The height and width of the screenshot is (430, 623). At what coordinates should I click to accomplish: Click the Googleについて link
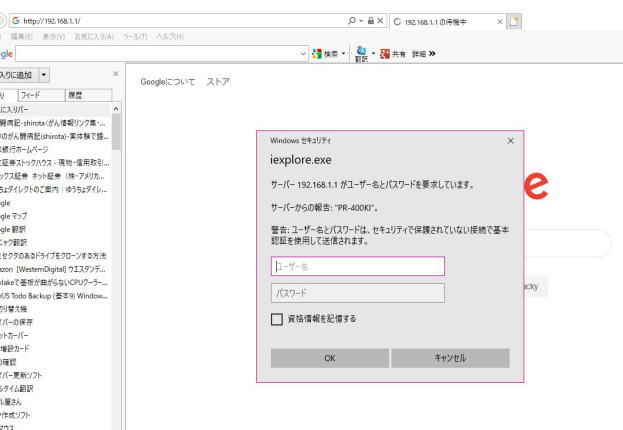tap(168, 82)
